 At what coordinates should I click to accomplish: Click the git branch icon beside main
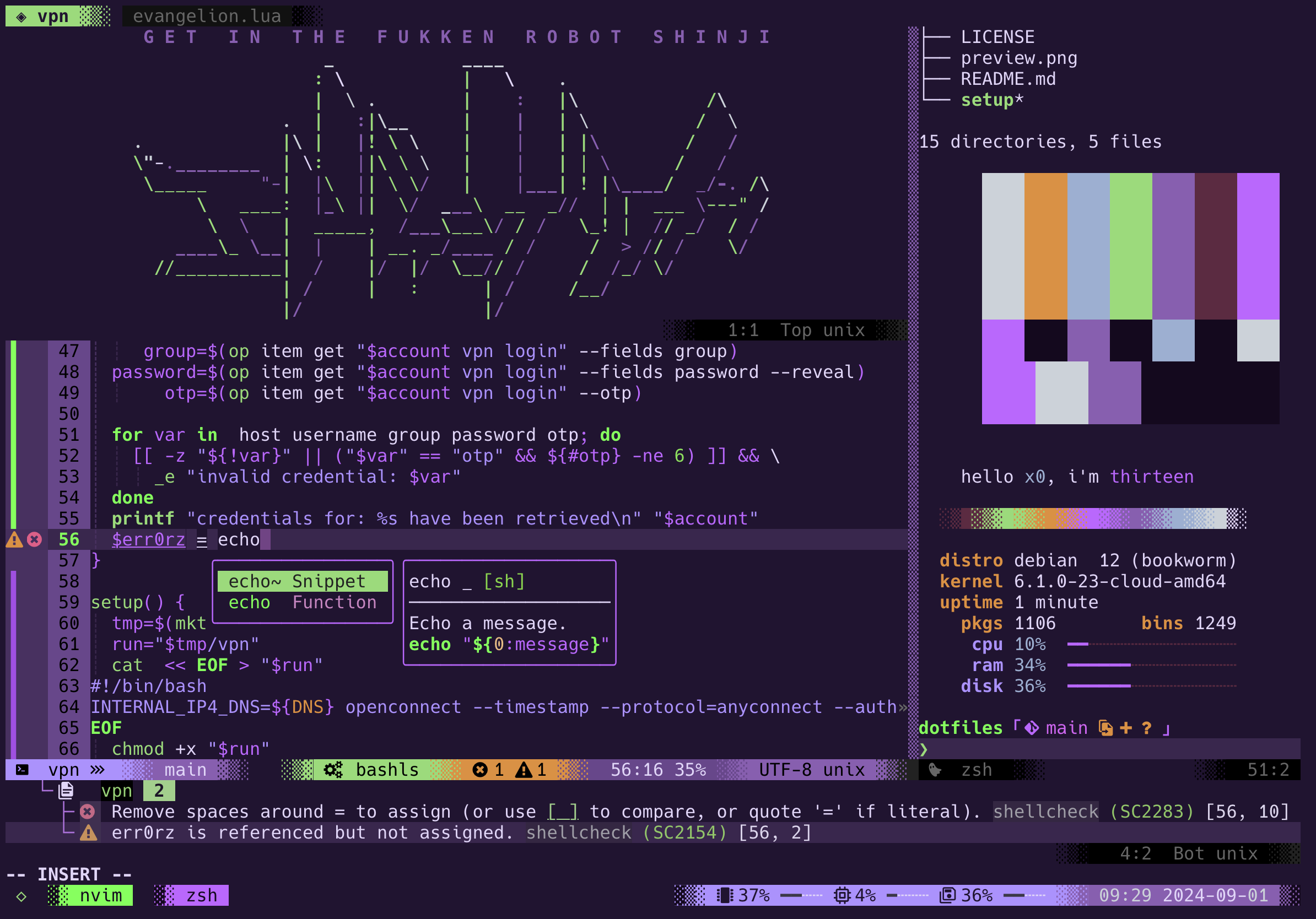click(x=1031, y=728)
